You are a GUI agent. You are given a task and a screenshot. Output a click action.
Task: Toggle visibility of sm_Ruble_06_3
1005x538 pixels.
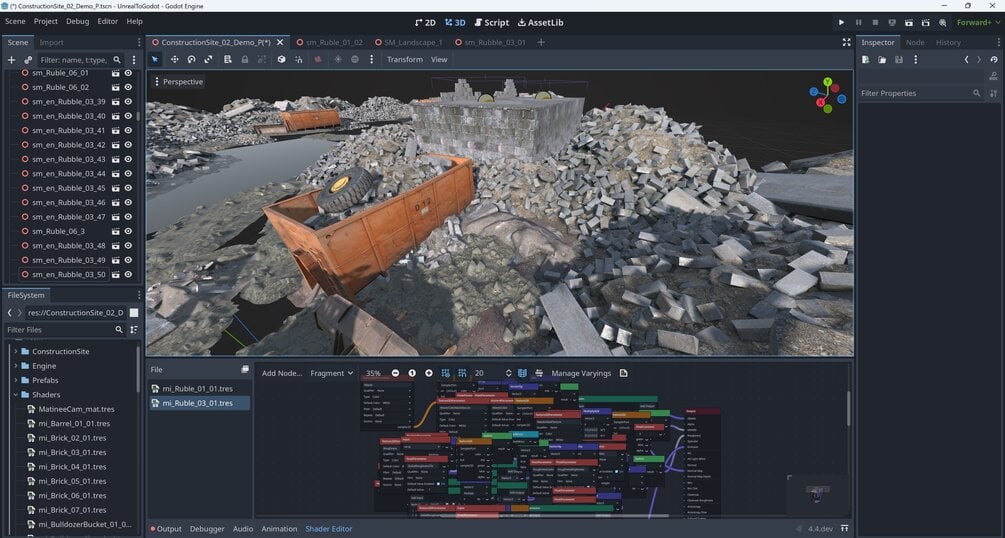click(x=128, y=231)
